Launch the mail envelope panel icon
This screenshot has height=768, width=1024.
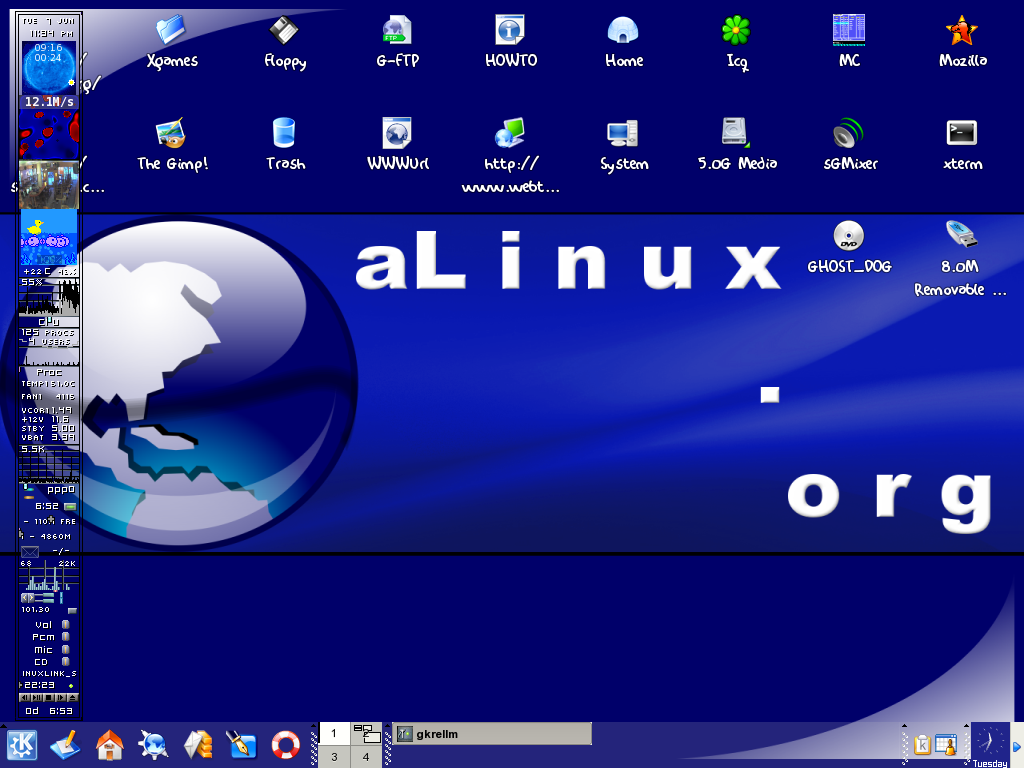point(197,745)
